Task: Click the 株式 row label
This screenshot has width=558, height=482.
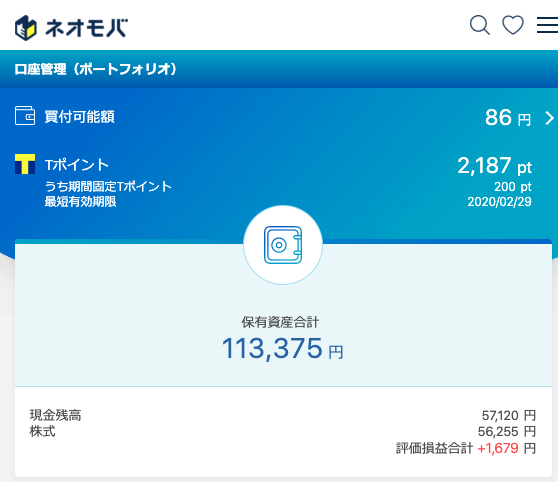Action: (42, 431)
